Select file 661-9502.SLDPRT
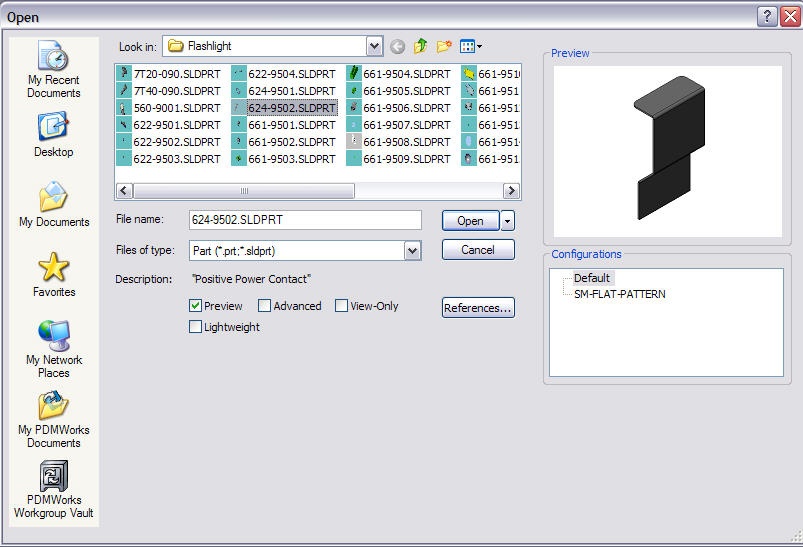The height and width of the screenshot is (547, 803). [284, 142]
